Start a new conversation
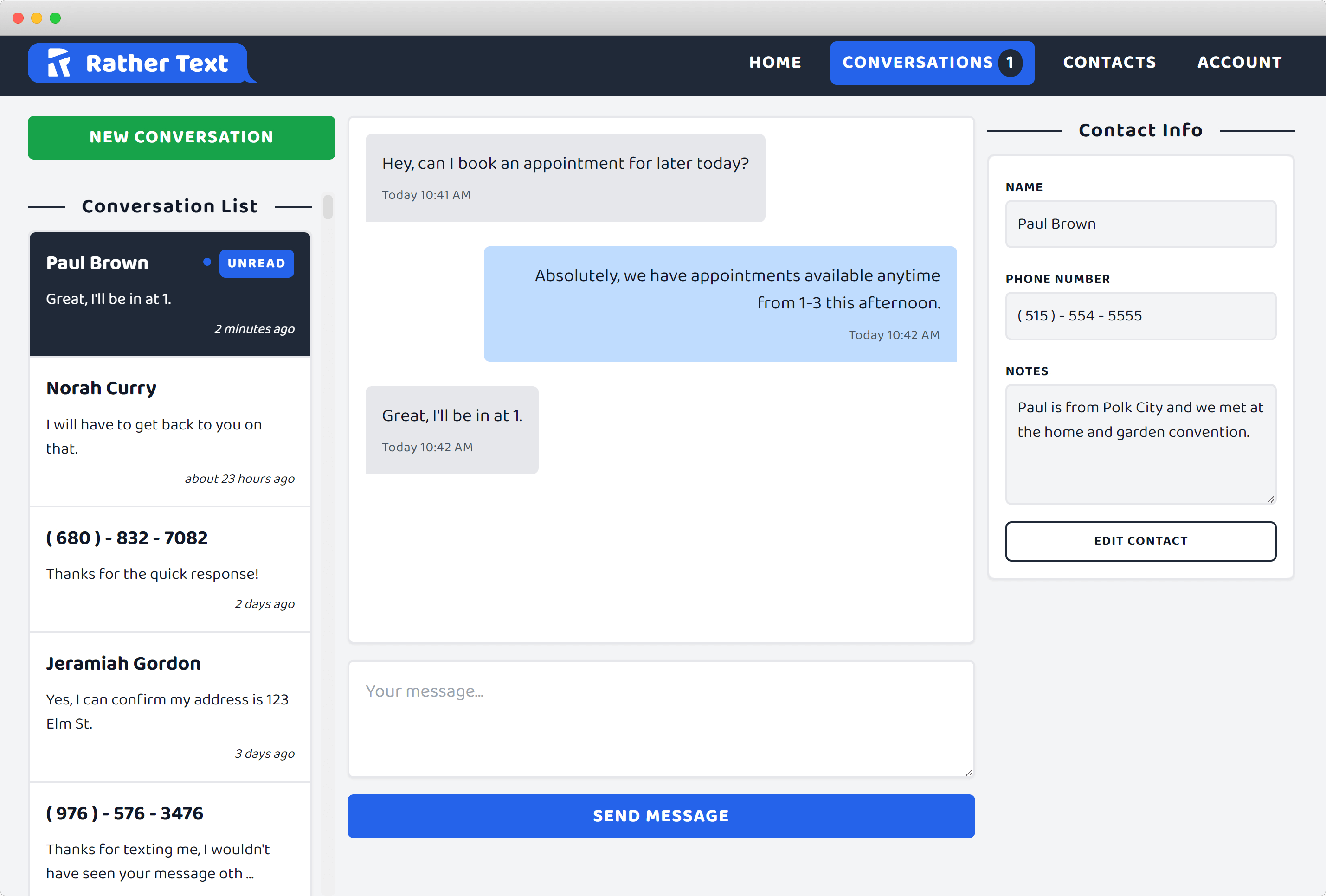1326x896 pixels. coord(181,137)
